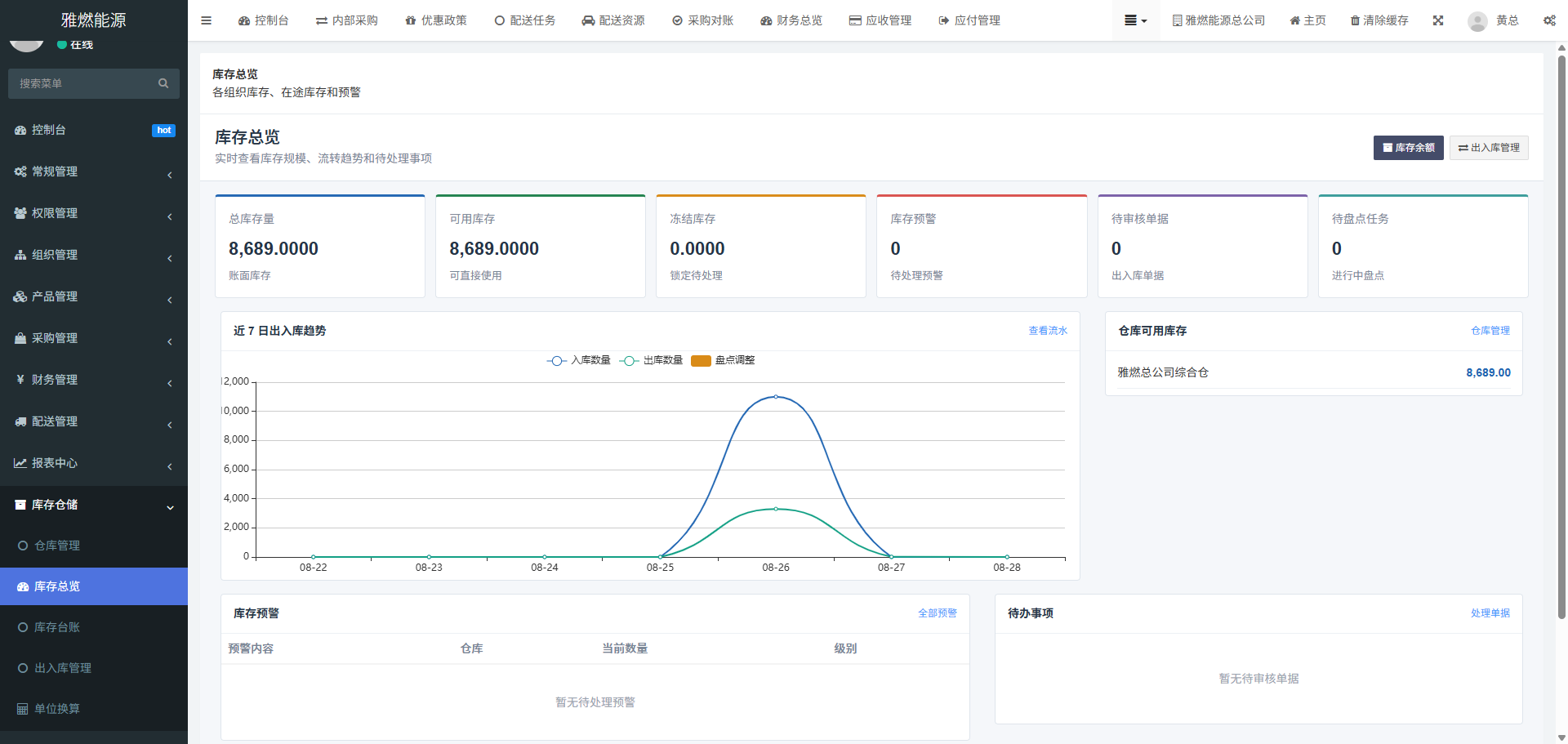Collapse the 库存仓储 sidebar section
Screen dimensions: 1568x744
click(x=94, y=505)
